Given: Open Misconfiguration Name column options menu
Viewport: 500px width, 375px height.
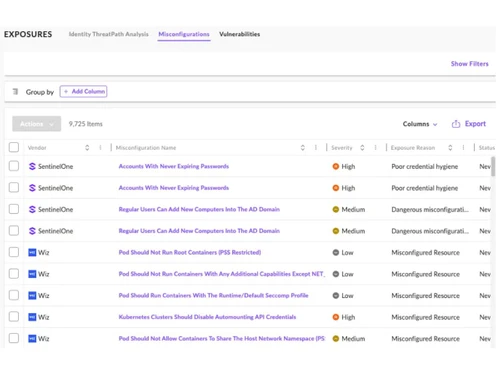Looking at the screenshot, I should pyautogui.click(x=316, y=148).
